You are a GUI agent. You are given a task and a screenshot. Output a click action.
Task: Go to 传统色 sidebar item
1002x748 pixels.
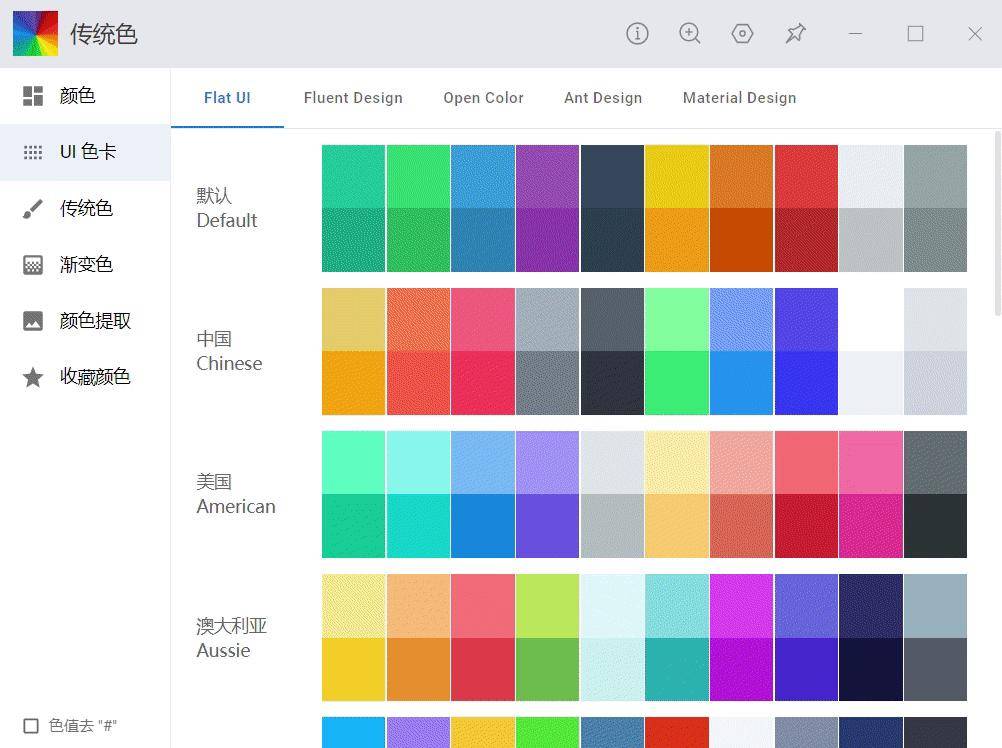coord(85,208)
